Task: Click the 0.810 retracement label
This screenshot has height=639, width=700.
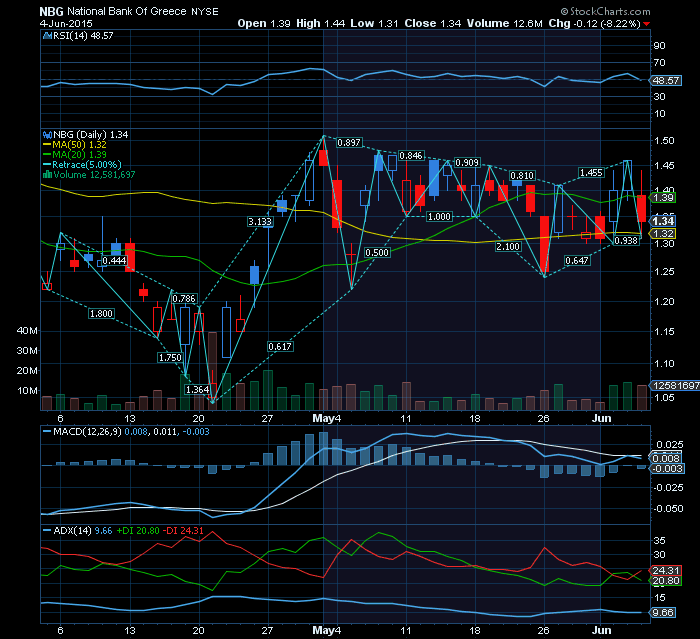Action: 522,175
